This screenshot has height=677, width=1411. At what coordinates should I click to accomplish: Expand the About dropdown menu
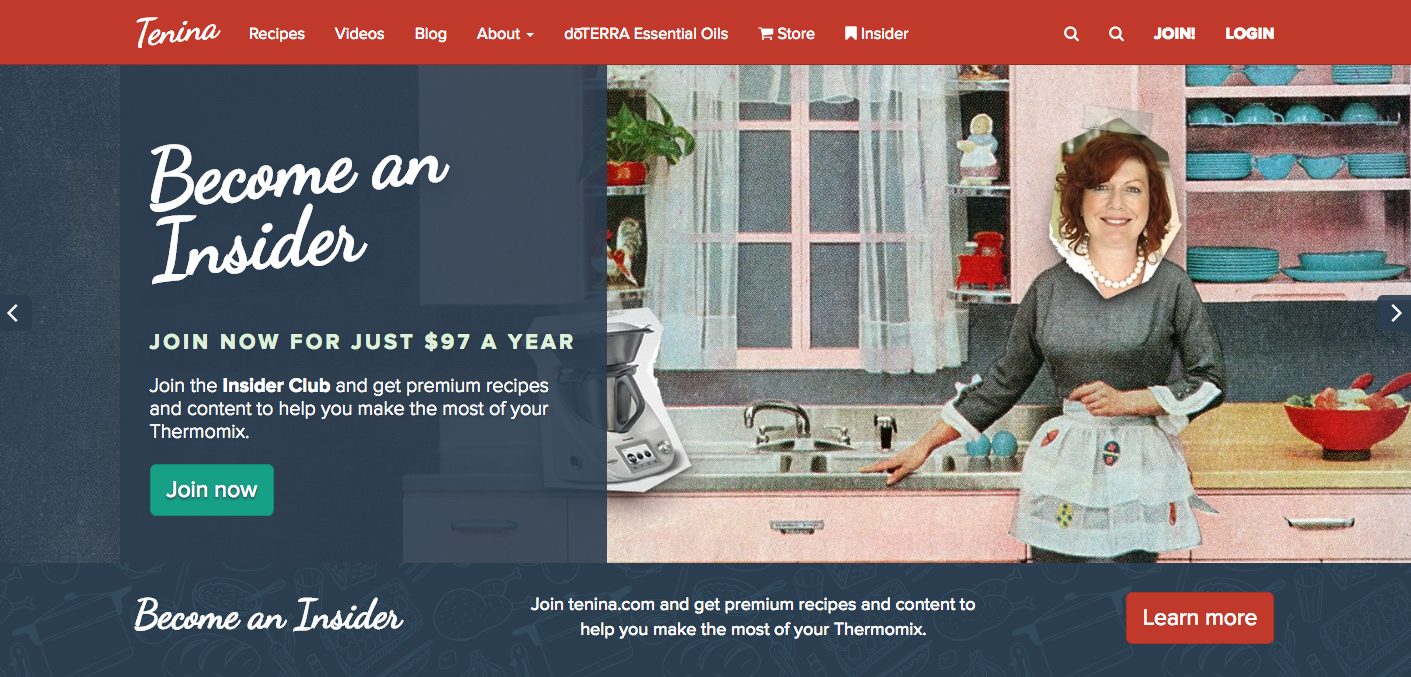tap(505, 34)
